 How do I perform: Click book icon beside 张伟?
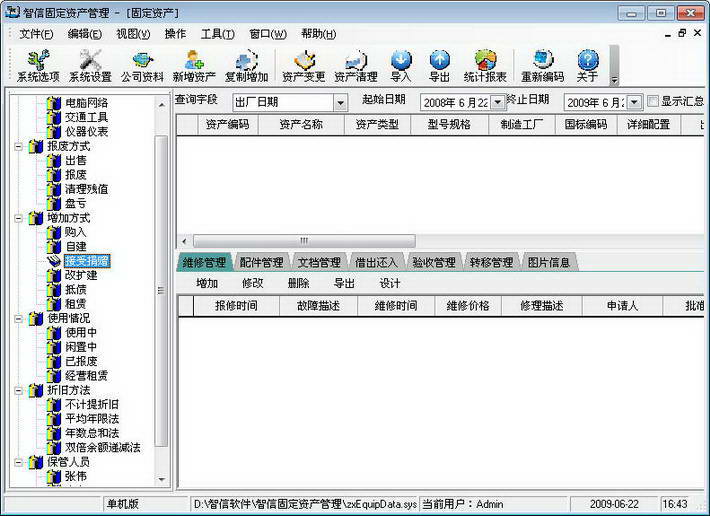click(x=53, y=476)
